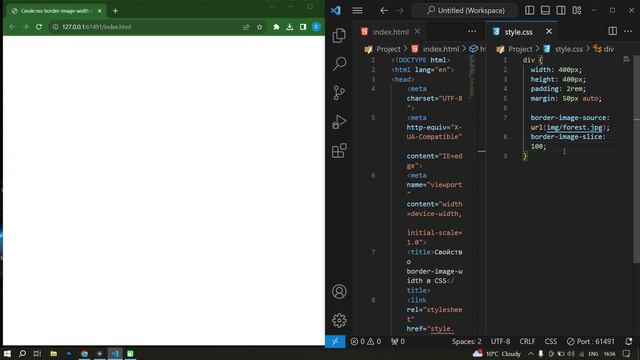Image resolution: width=640 pixels, height=360 pixels.
Task: Open the Windows notification center icon
Action: [627, 353]
